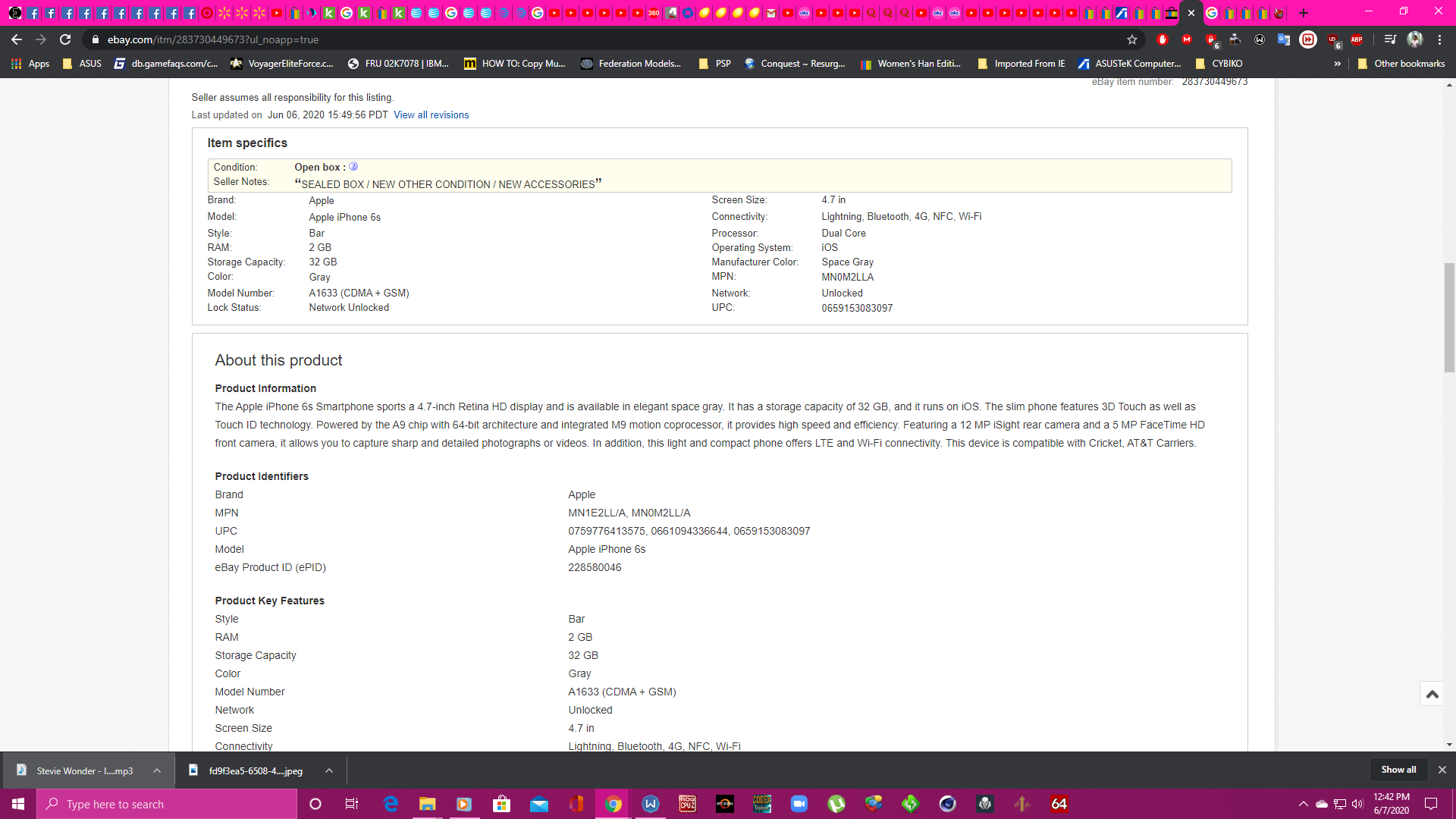Open File Explorer from the taskbar
Image resolution: width=1456 pixels, height=819 pixels.
[427, 804]
